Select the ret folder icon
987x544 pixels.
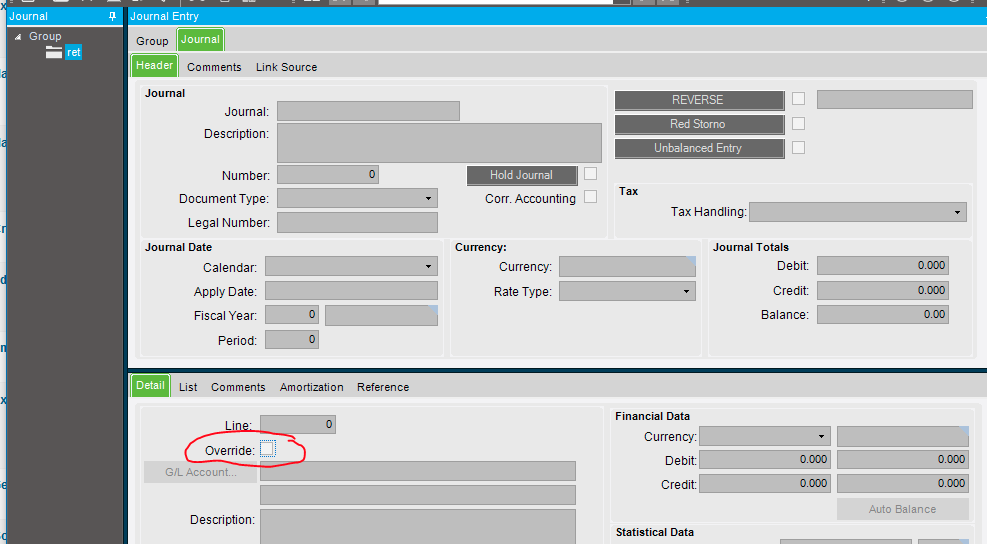click(x=54, y=52)
